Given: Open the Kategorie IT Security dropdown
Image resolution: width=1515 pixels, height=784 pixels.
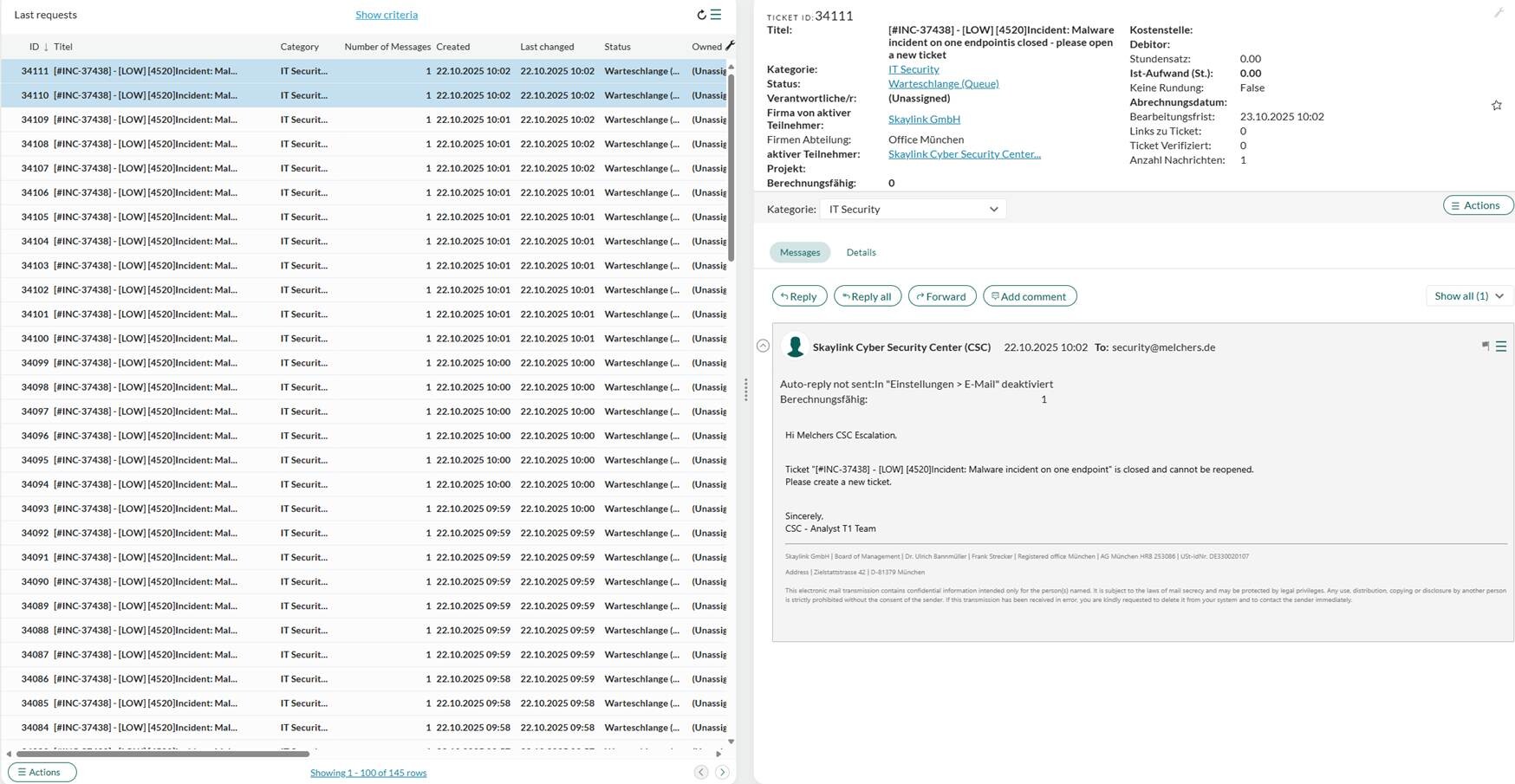Looking at the screenshot, I should pos(913,209).
